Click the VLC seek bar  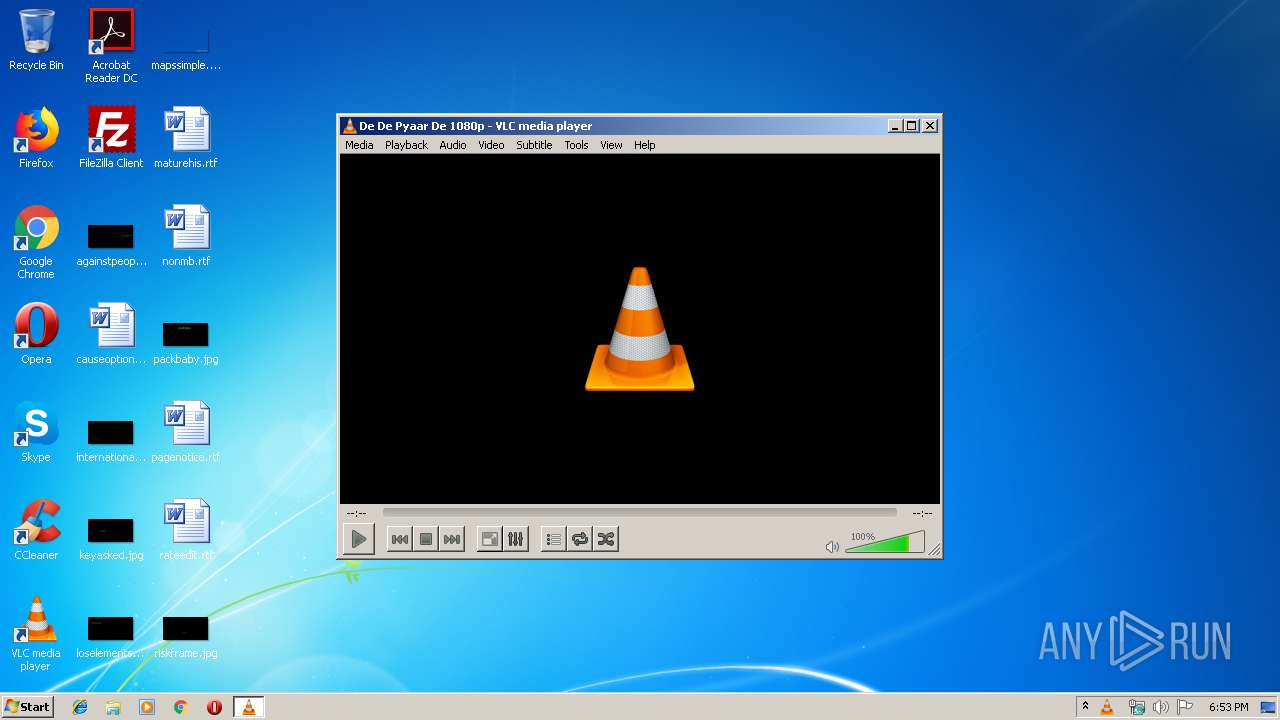coord(640,513)
